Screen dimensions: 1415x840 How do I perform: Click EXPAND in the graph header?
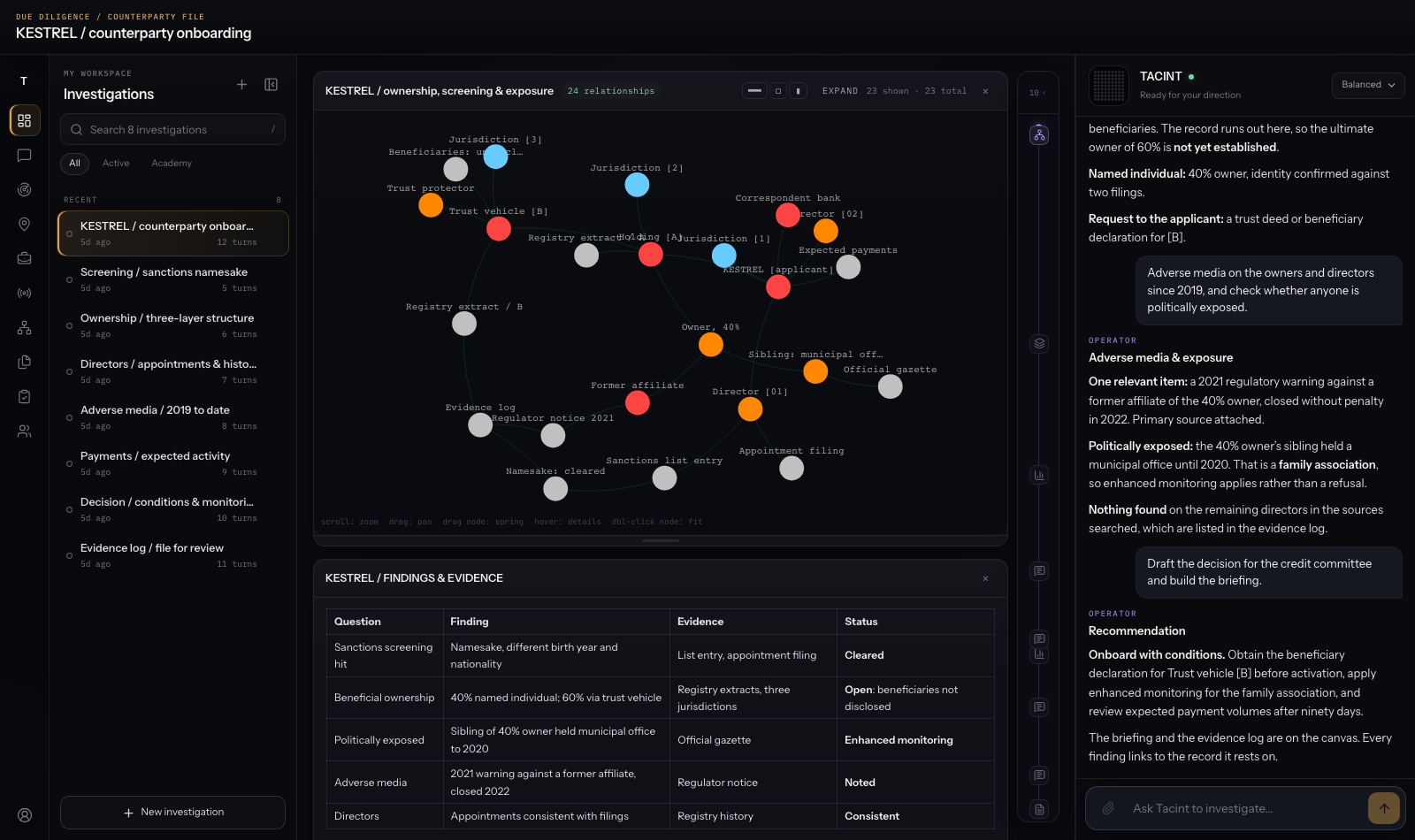point(840,91)
